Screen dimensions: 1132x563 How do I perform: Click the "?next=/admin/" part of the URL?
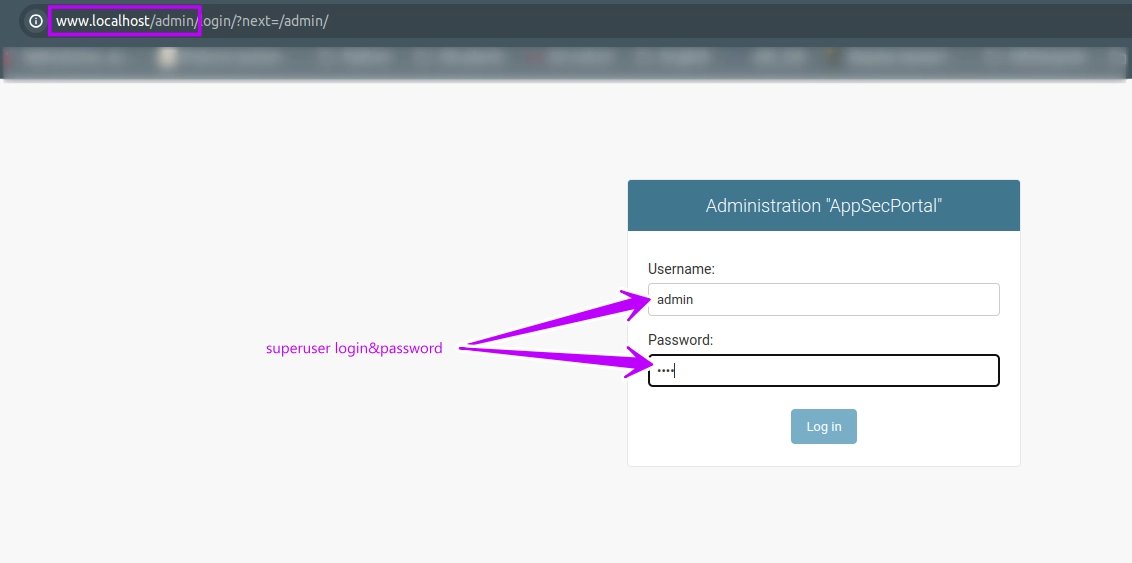(x=283, y=21)
